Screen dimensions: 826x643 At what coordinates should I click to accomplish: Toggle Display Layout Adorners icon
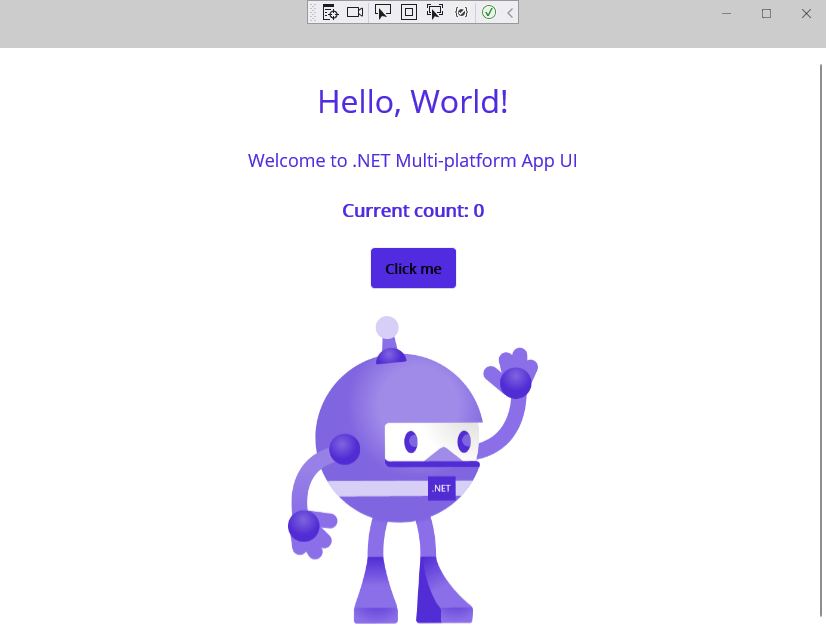[408, 13]
